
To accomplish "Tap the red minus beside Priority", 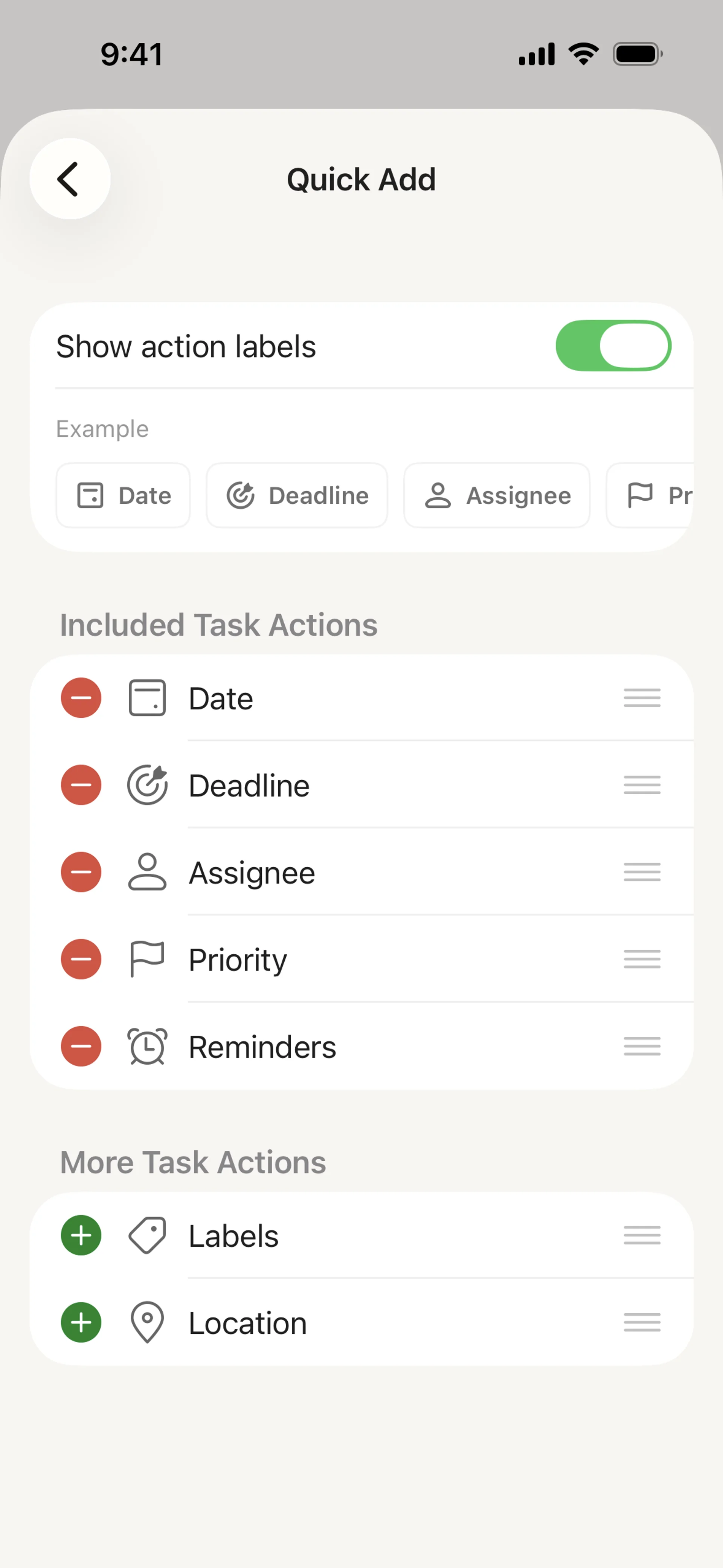I will point(81,959).
